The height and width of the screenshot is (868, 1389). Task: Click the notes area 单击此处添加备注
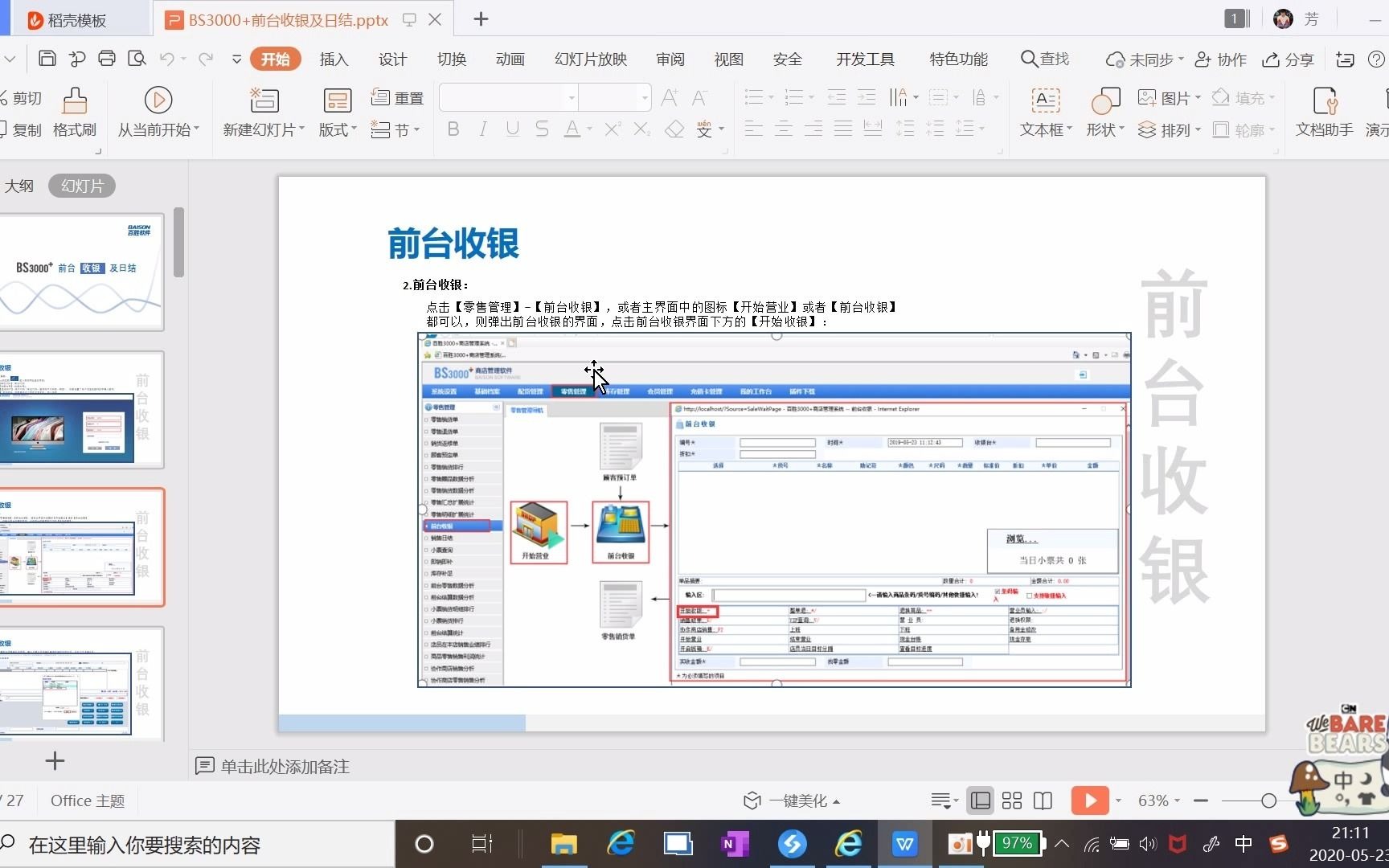(285, 766)
